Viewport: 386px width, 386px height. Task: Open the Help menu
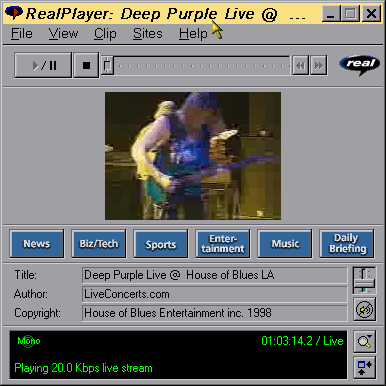(193, 34)
